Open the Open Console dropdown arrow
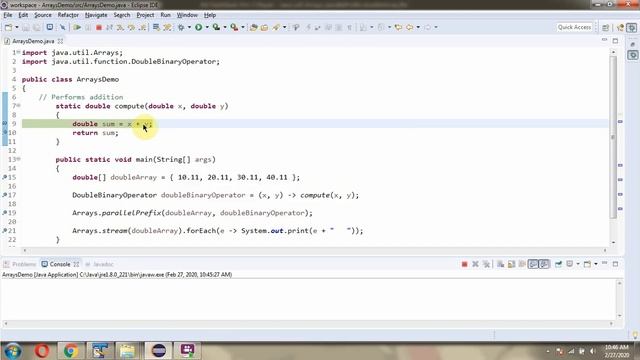This screenshot has width=640, height=360. (596, 264)
